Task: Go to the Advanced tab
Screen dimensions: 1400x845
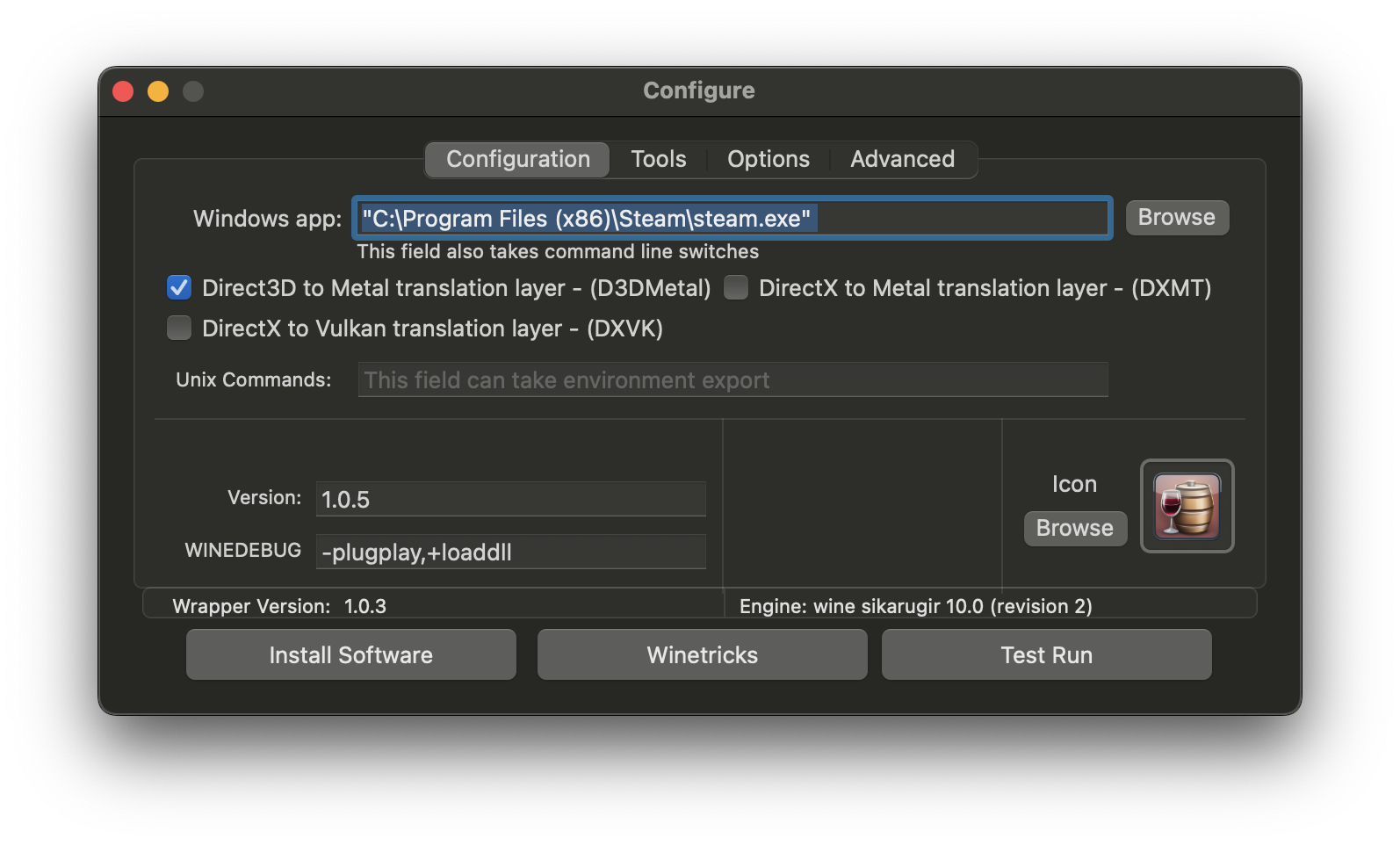Action: coord(902,159)
